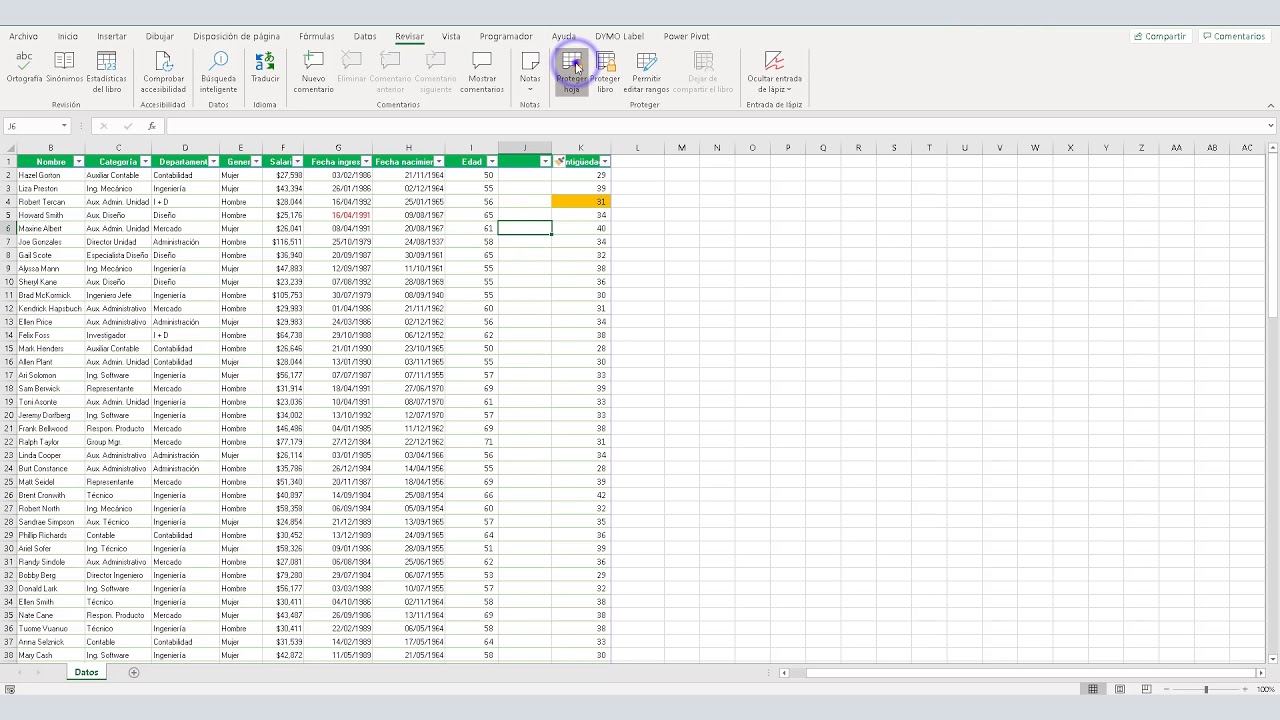Viewport: 1280px width, 720px height.
Task: Switch to the Fórmulas tab
Action: [x=317, y=36]
